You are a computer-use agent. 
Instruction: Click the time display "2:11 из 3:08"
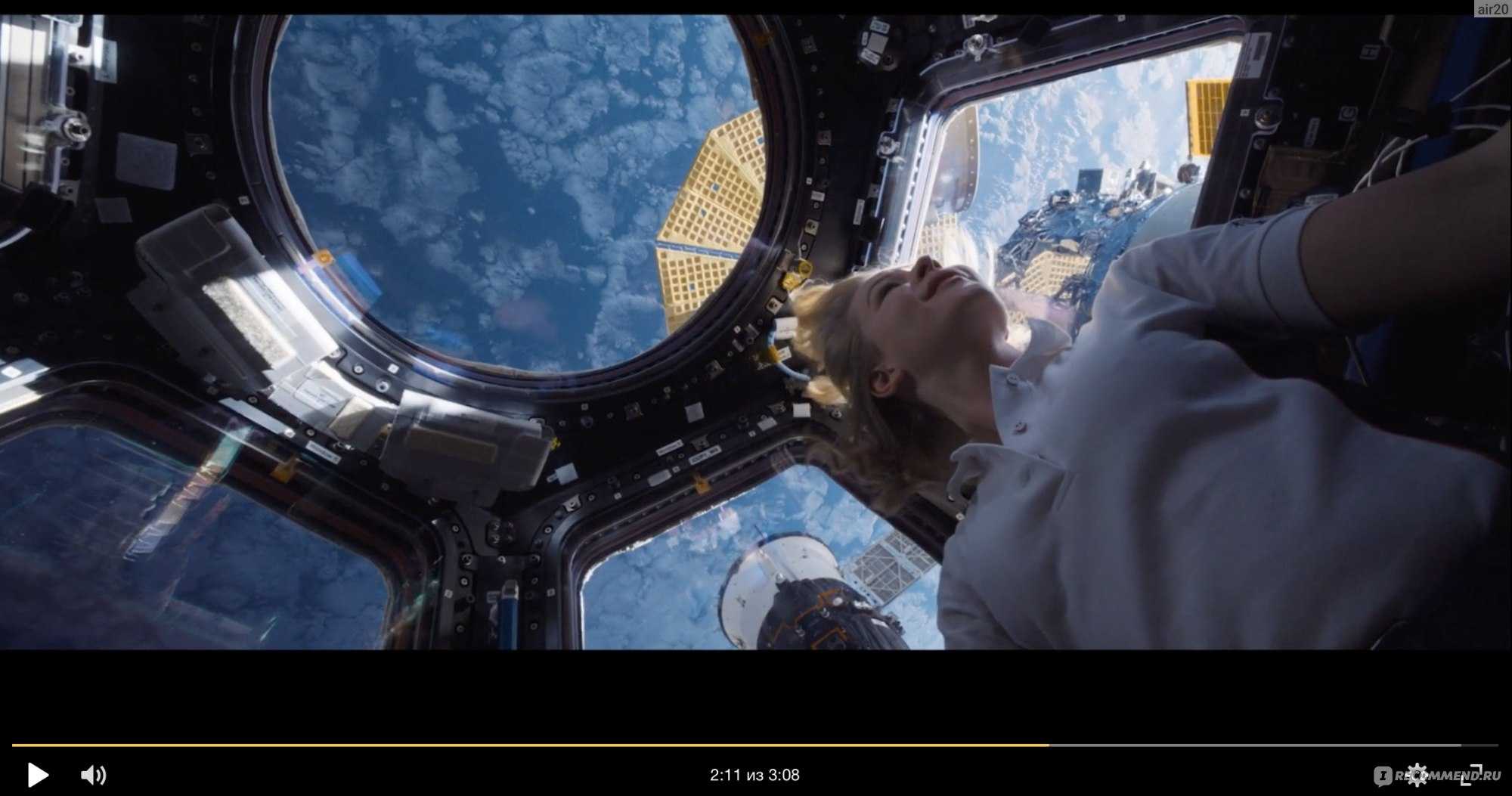(x=754, y=775)
